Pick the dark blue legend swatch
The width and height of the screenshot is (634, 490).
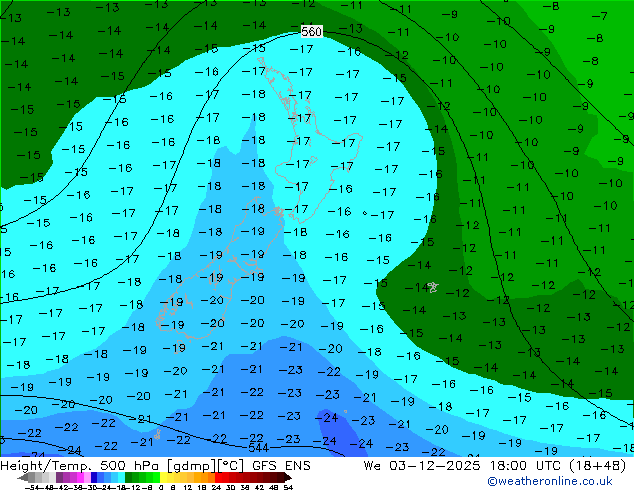pyautogui.click(x=94, y=477)
